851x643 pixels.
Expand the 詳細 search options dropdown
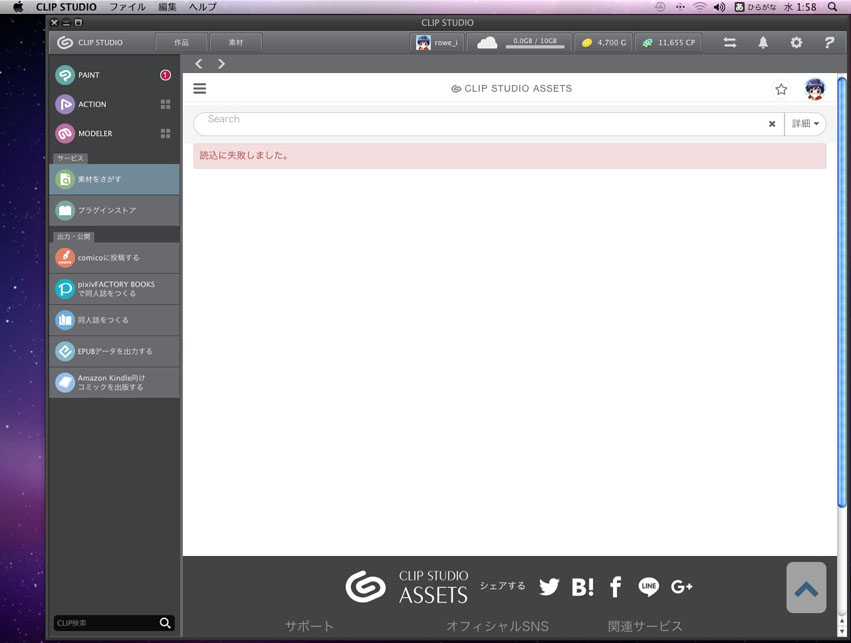pos(805,124)
